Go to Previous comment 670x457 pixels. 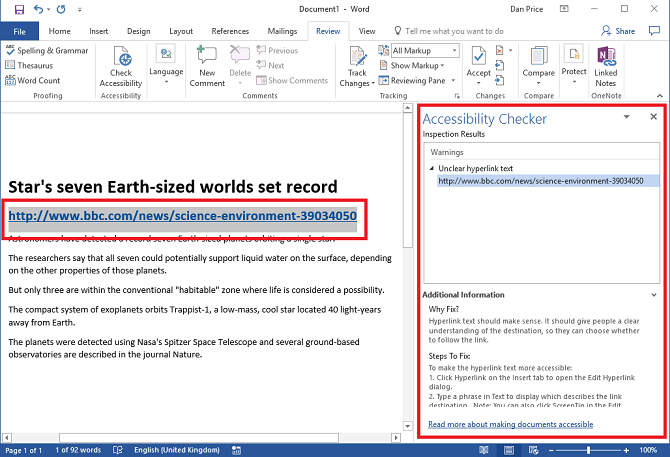click(277, 50)
